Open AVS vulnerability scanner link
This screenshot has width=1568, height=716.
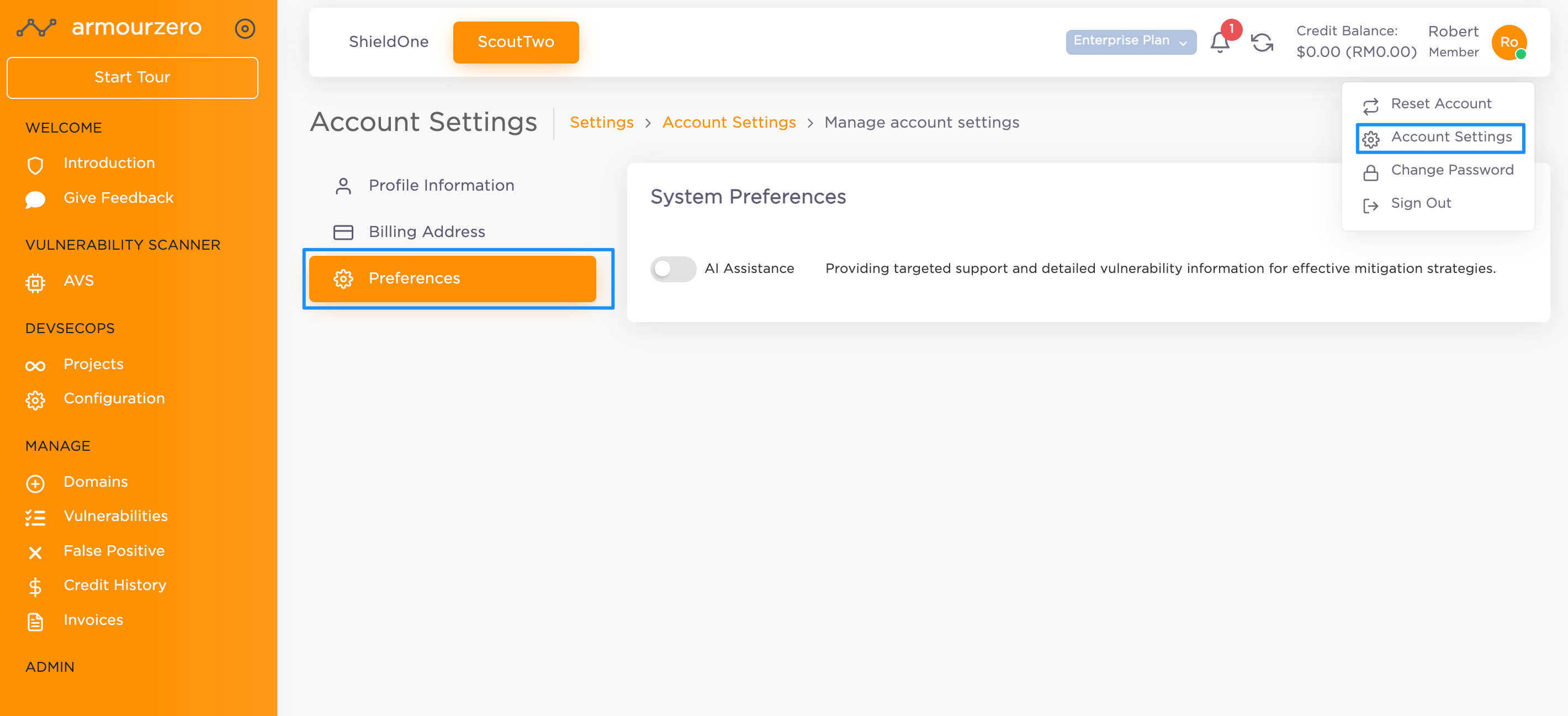pos(78,281)
